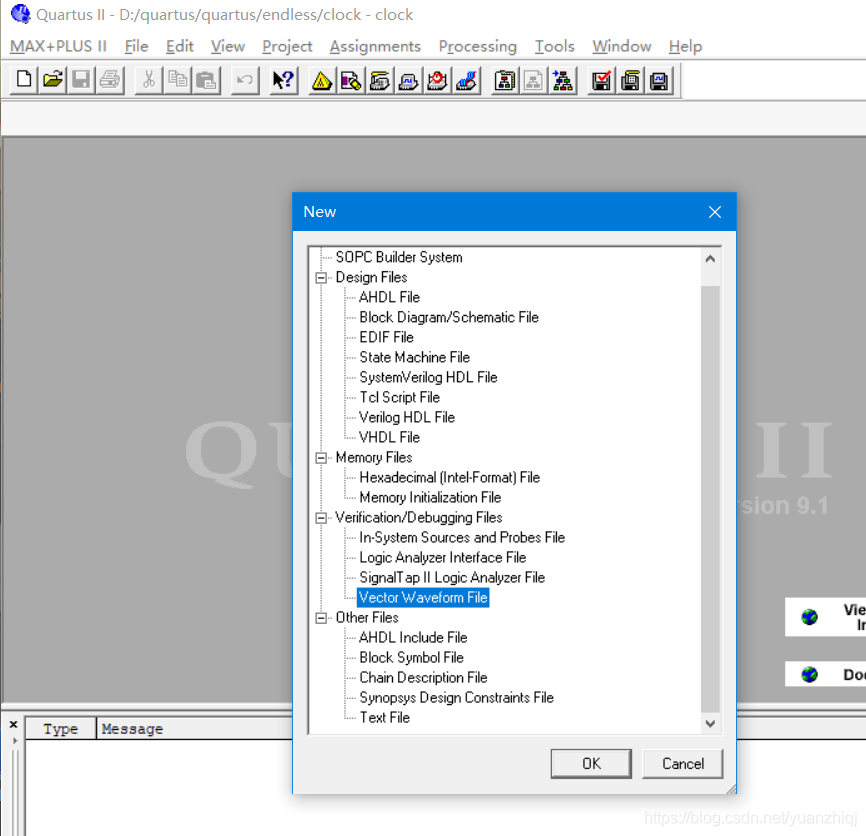This screenshot has height=836, width=866.
Task: Select Tcl Script File
Action: coord(399,398)
